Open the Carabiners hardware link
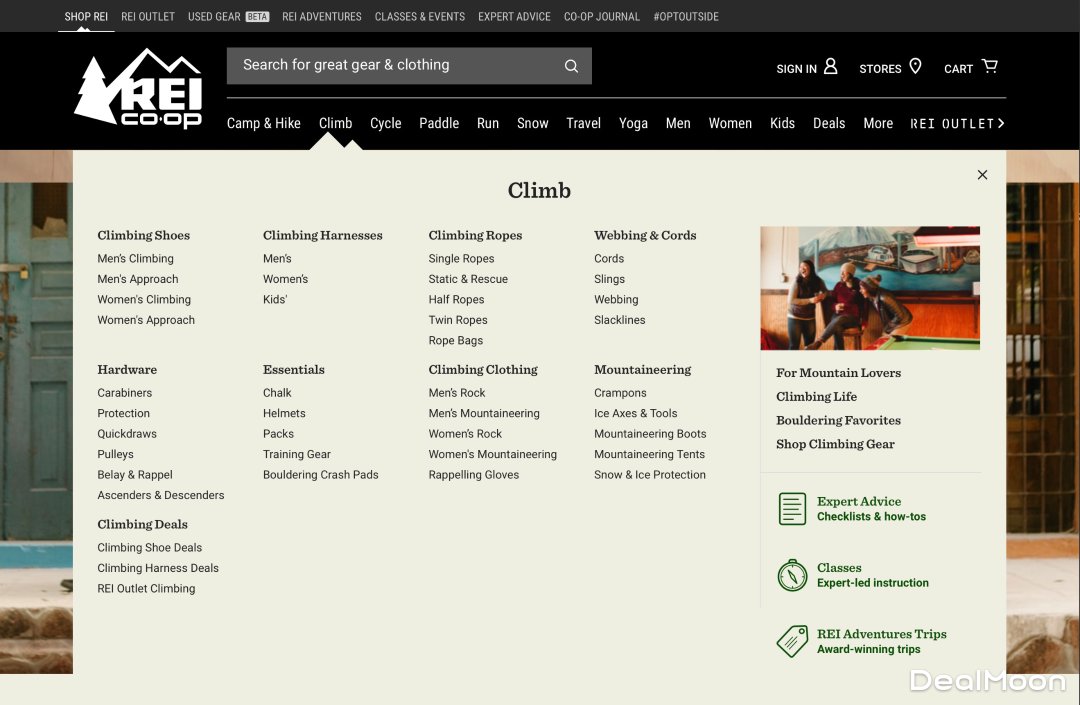This screenshot has height=705, width=1080. [x=124, y=393]
